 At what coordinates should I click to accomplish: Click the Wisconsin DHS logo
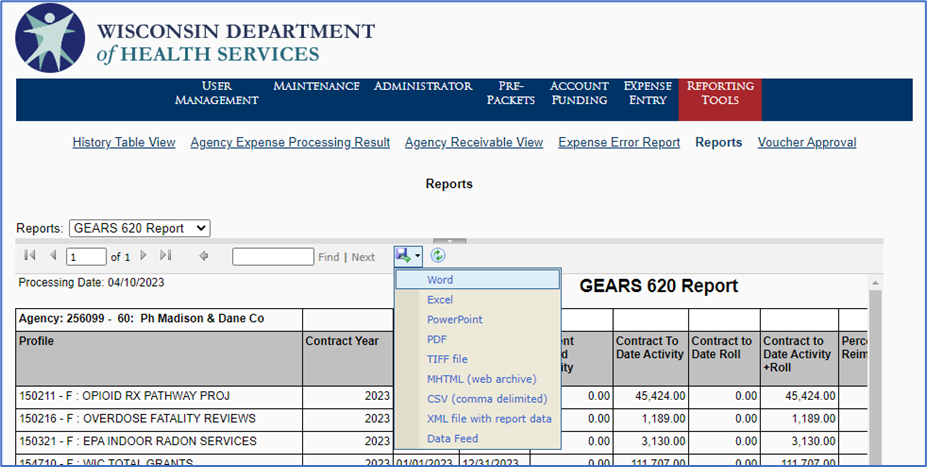point(51,39)
